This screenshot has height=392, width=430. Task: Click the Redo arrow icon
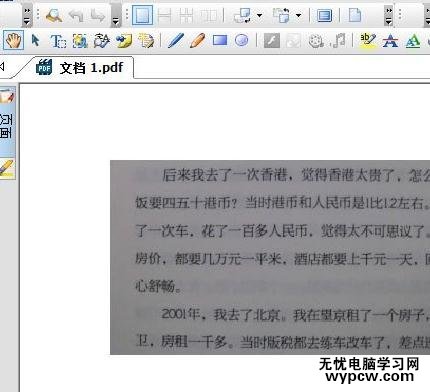point(98,16)
